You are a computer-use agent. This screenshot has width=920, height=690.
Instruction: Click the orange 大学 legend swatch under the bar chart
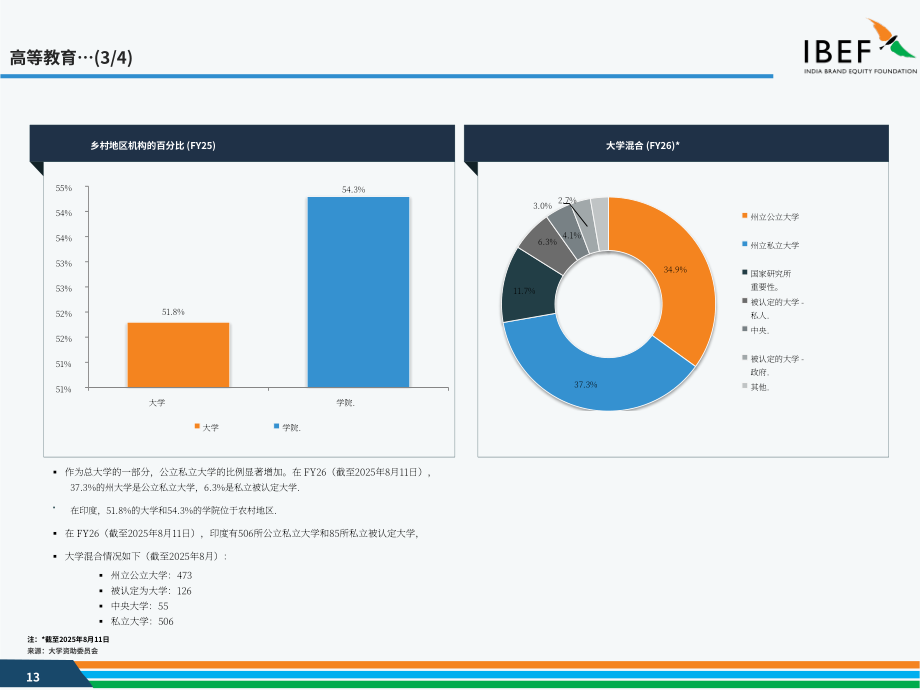click(197, 427)
